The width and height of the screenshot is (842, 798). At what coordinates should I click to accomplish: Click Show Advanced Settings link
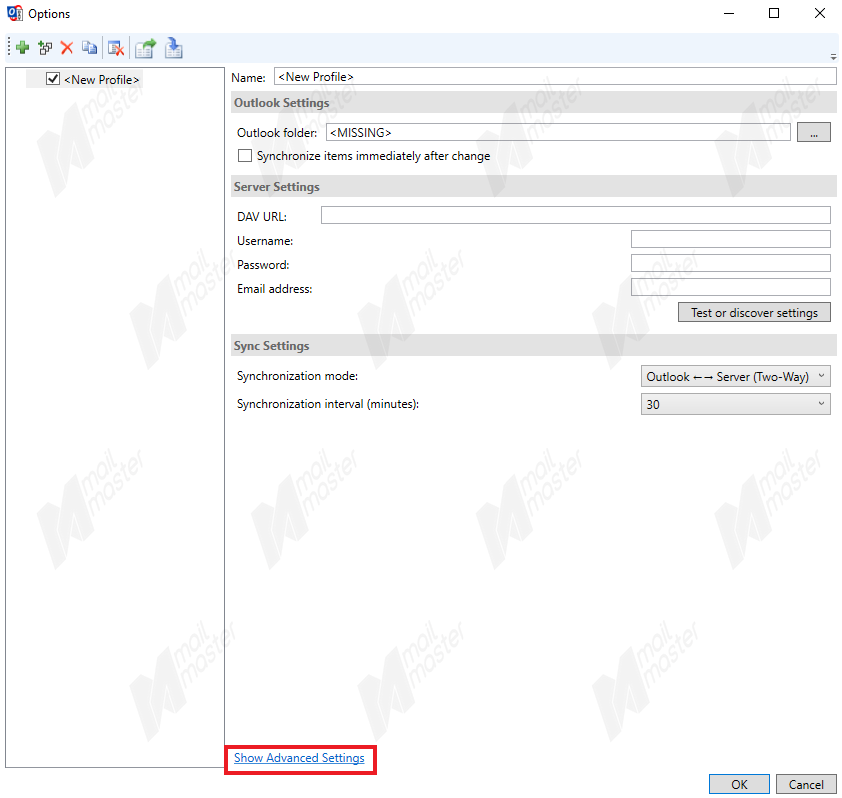coord(299,758)
